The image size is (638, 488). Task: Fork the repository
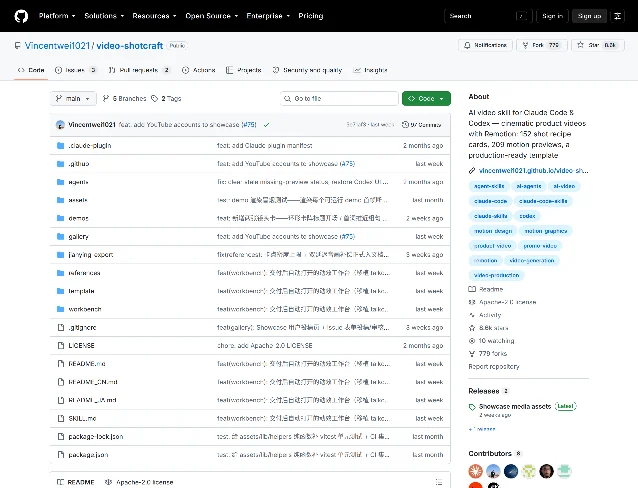[541, 45]
